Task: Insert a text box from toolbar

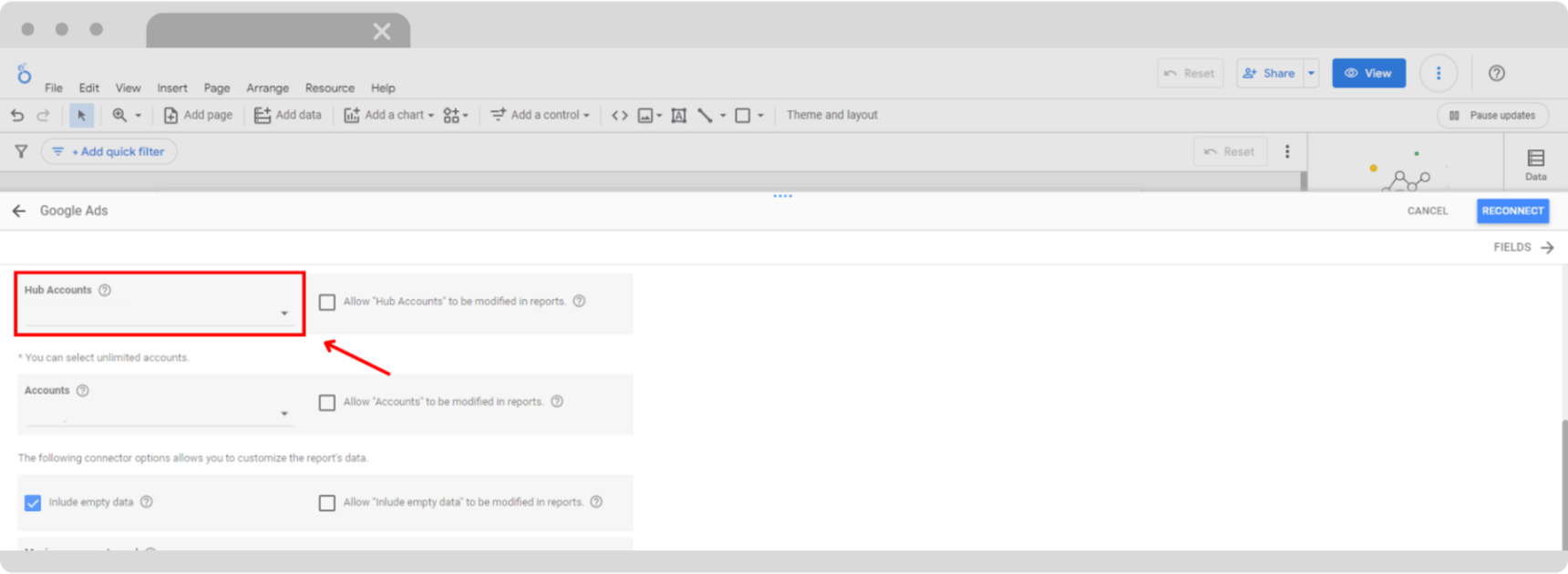Action: (678, 116)
